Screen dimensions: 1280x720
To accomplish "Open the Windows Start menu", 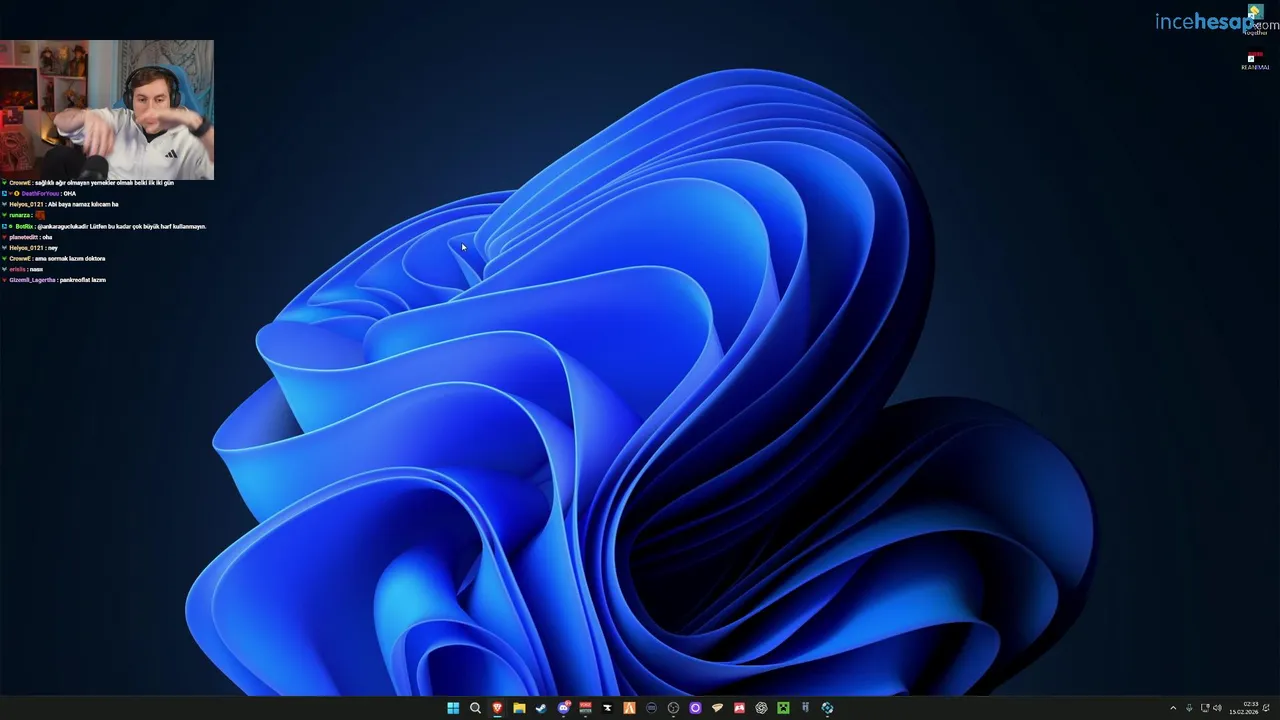I will point(453,708).
